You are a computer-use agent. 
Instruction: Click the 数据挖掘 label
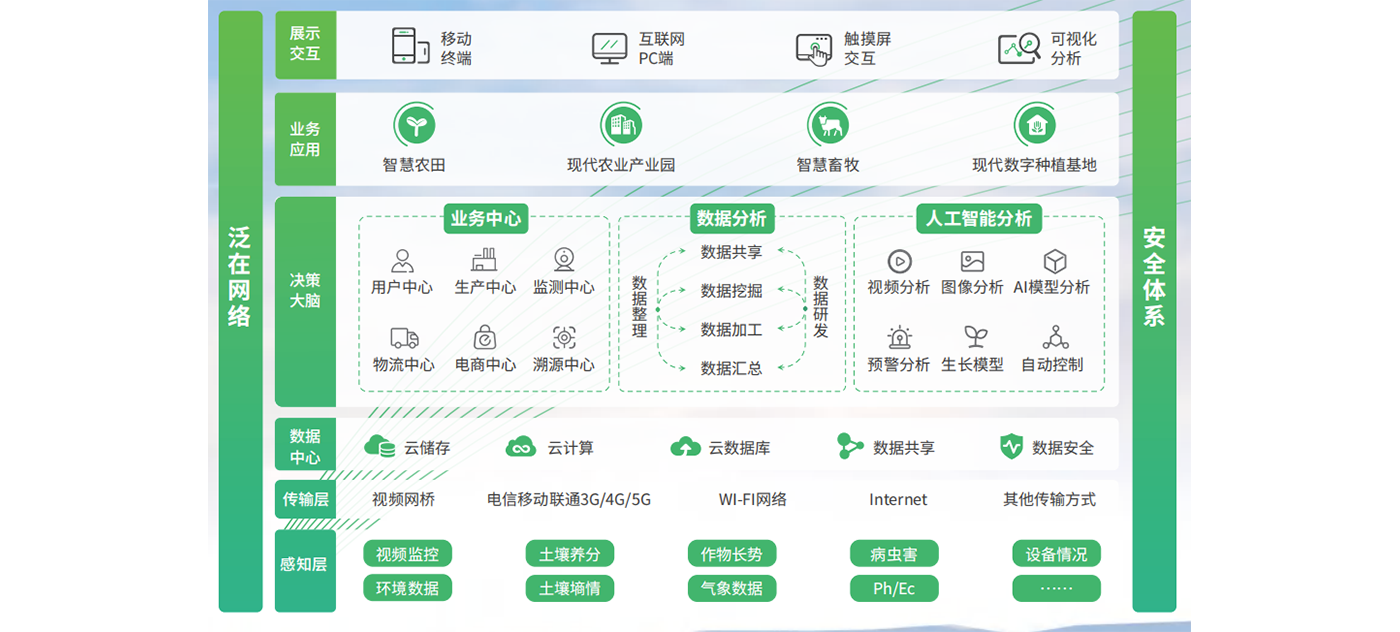pos(731,291)
